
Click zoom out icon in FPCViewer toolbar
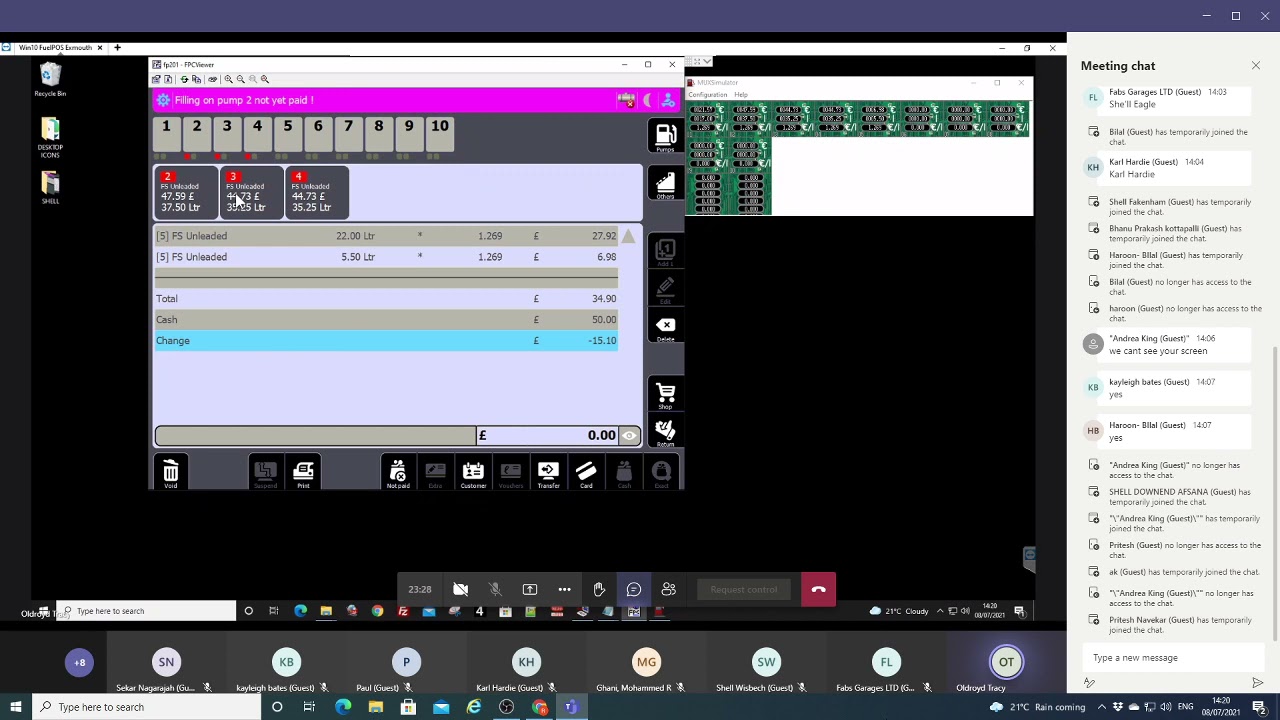point(240,79)
